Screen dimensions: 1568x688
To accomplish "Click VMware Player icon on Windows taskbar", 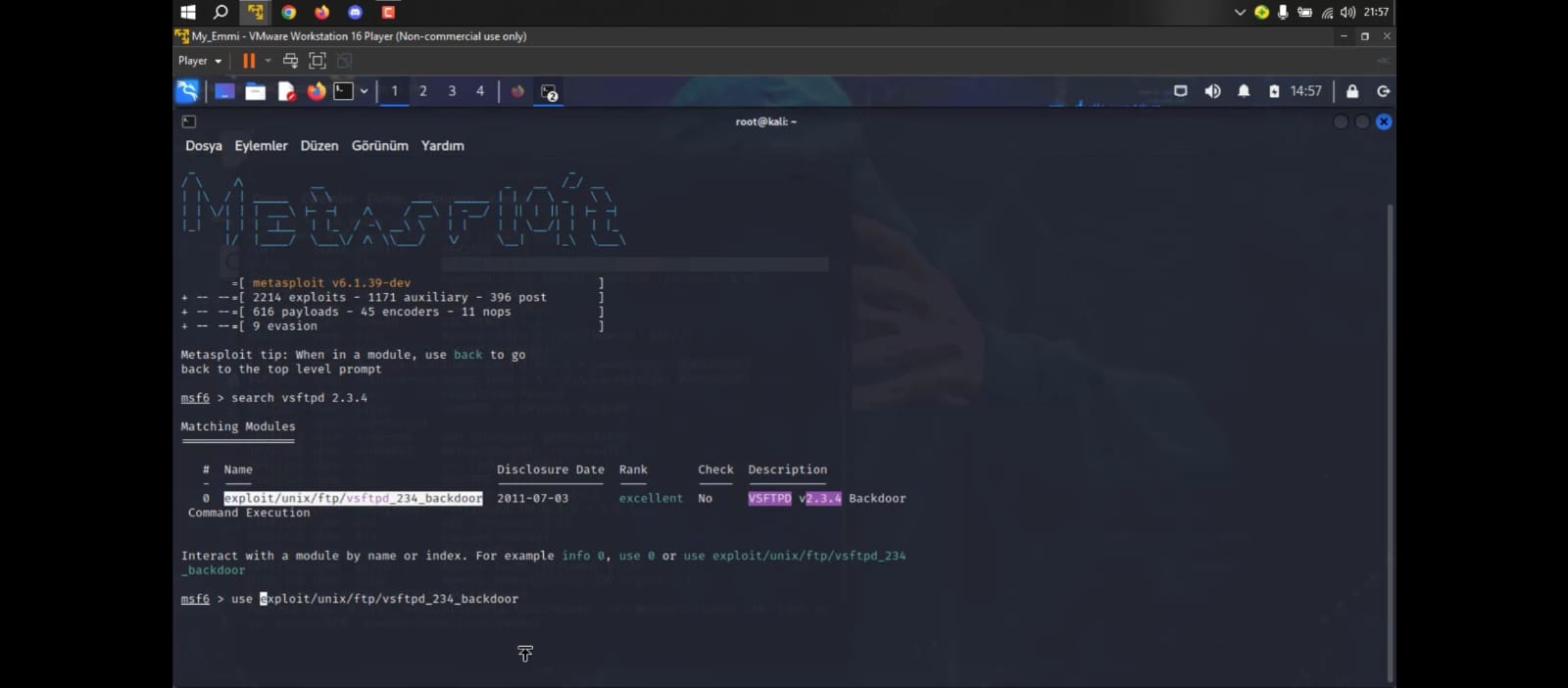I will [255, 12].
